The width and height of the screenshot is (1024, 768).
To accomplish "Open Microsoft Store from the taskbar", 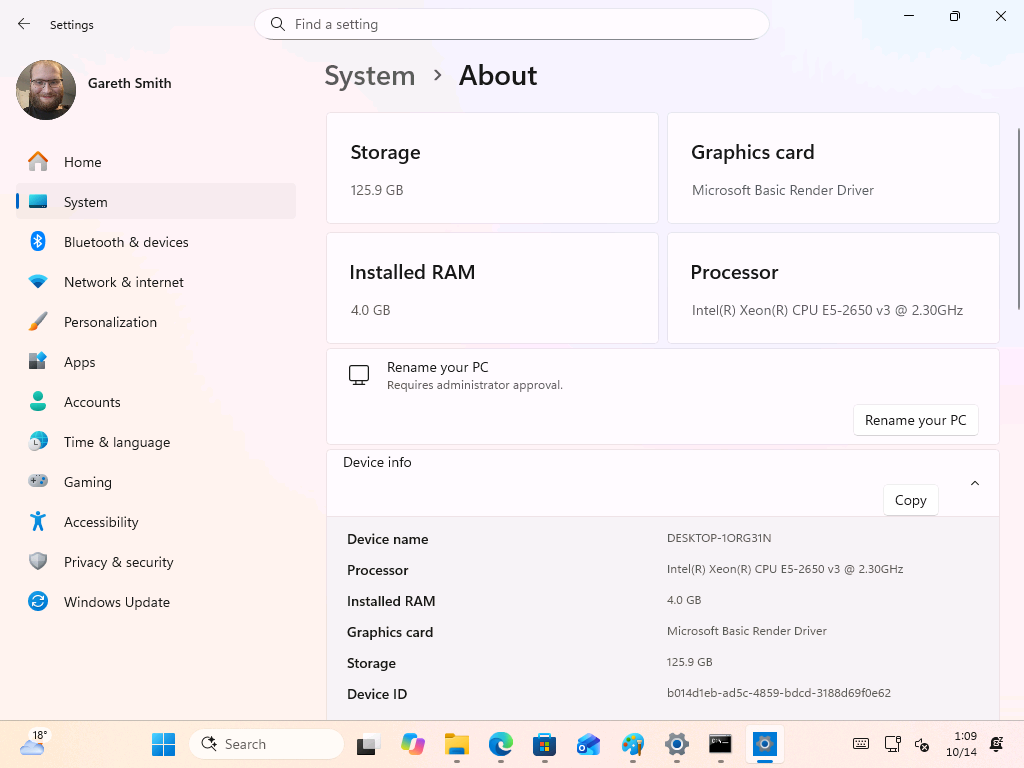I will click(x=545, y=744).
